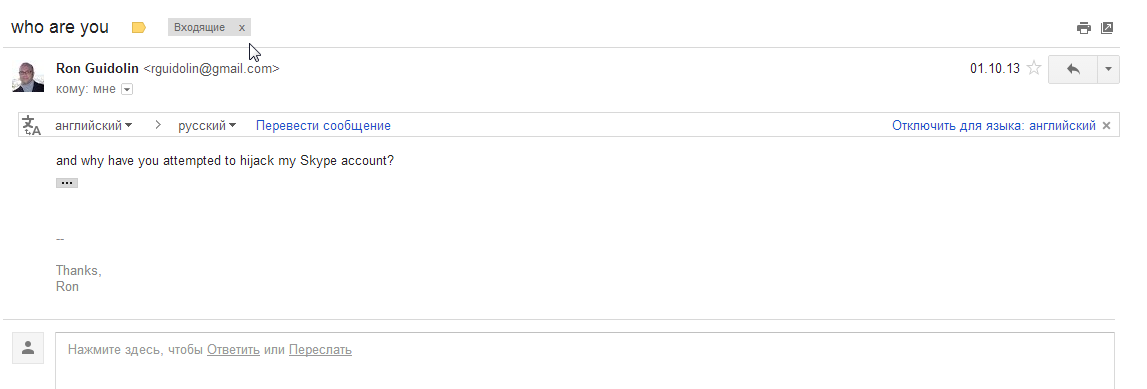This screenshot has width=1147, height=389.
Task: Reply using the arrow button
Action: click(x=1072, y=69)
